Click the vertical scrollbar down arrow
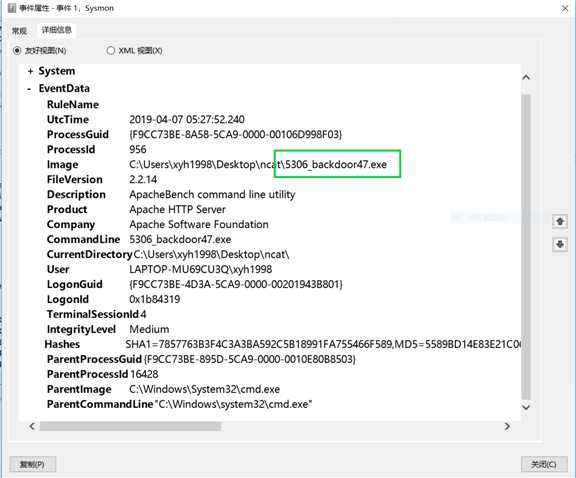 (x=526, y=407)
